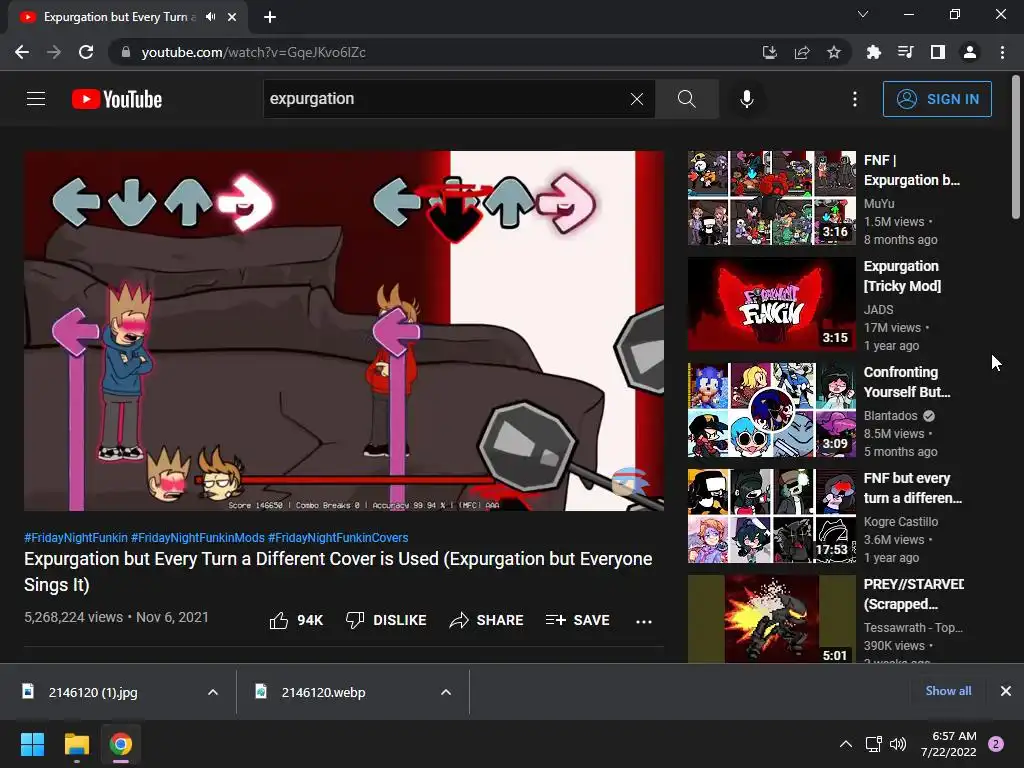The image size is (1024, 768).
Task: Open FNF Expurgation MuYu video thumbnail
Action: coord(772,198)
